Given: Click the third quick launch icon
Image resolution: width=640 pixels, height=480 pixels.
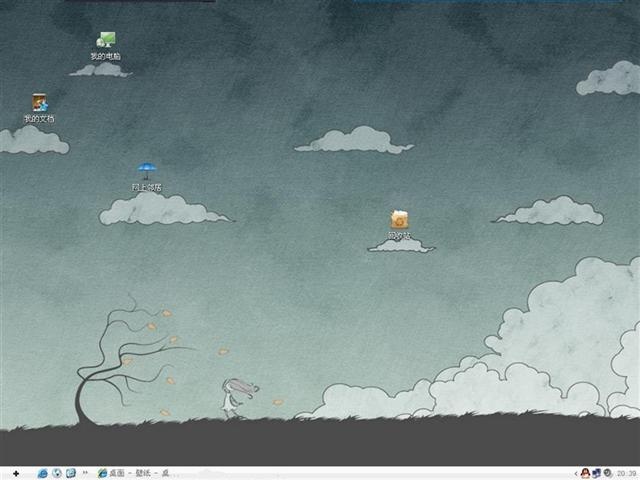Looking at the screenshot, I should 71,473.
